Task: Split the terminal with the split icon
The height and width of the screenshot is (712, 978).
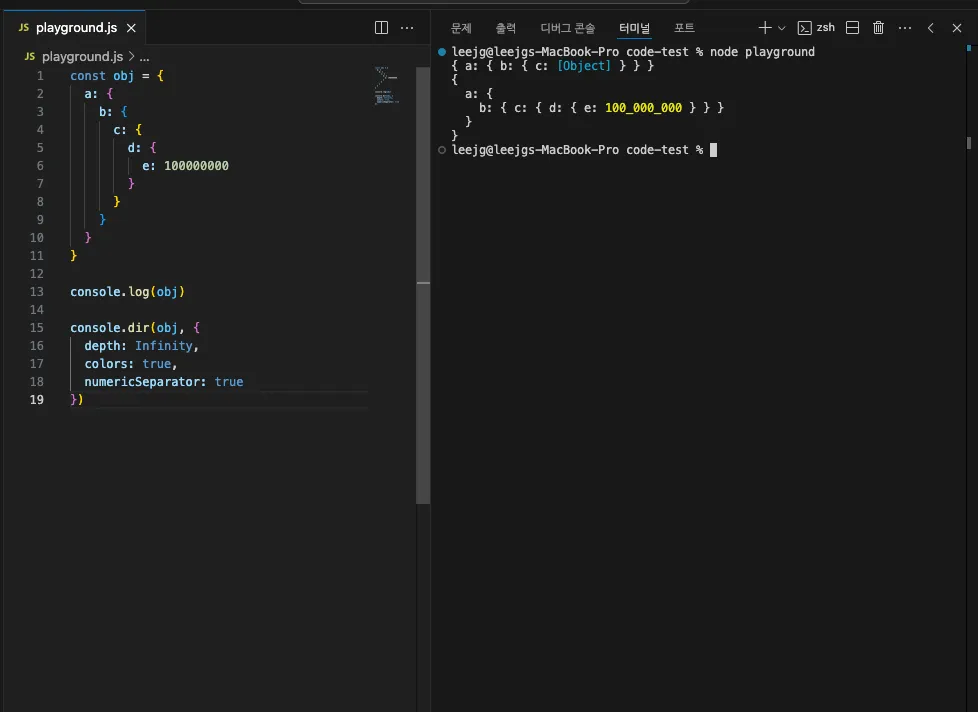Action: (853, 28)
